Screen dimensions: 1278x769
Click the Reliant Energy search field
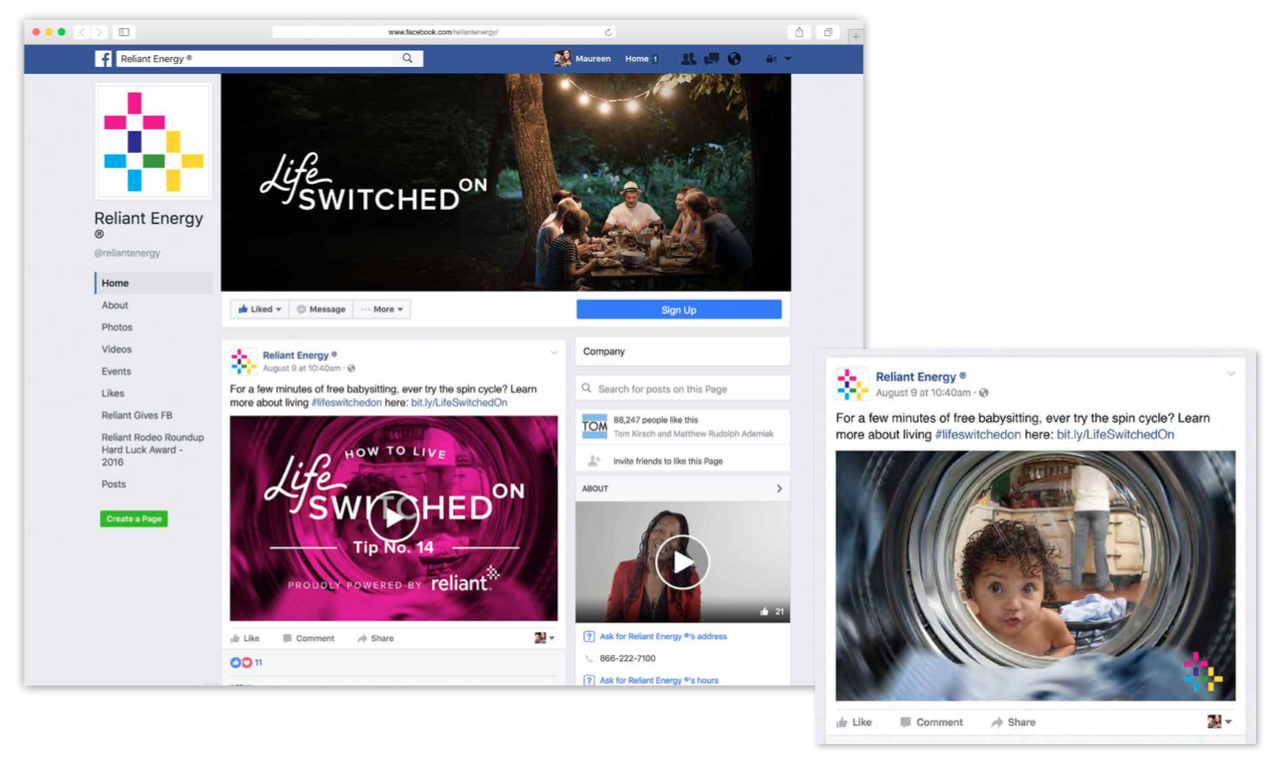point(269,59)
